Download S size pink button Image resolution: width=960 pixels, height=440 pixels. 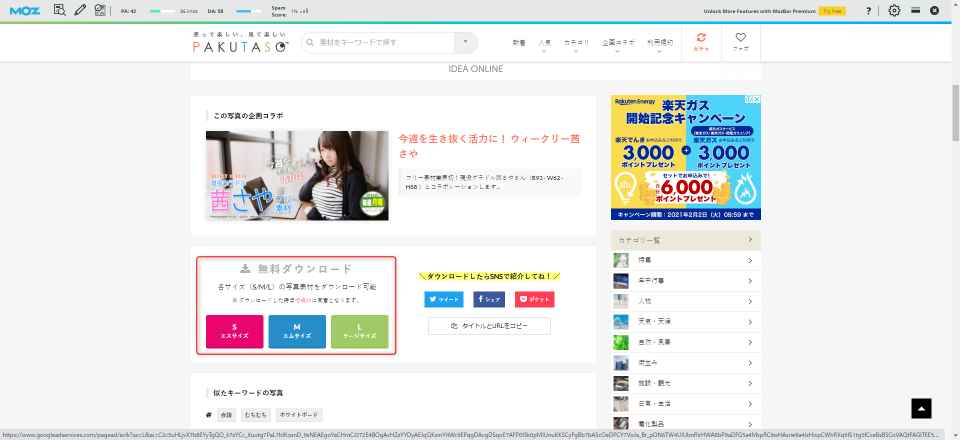(x=234, y=332)
